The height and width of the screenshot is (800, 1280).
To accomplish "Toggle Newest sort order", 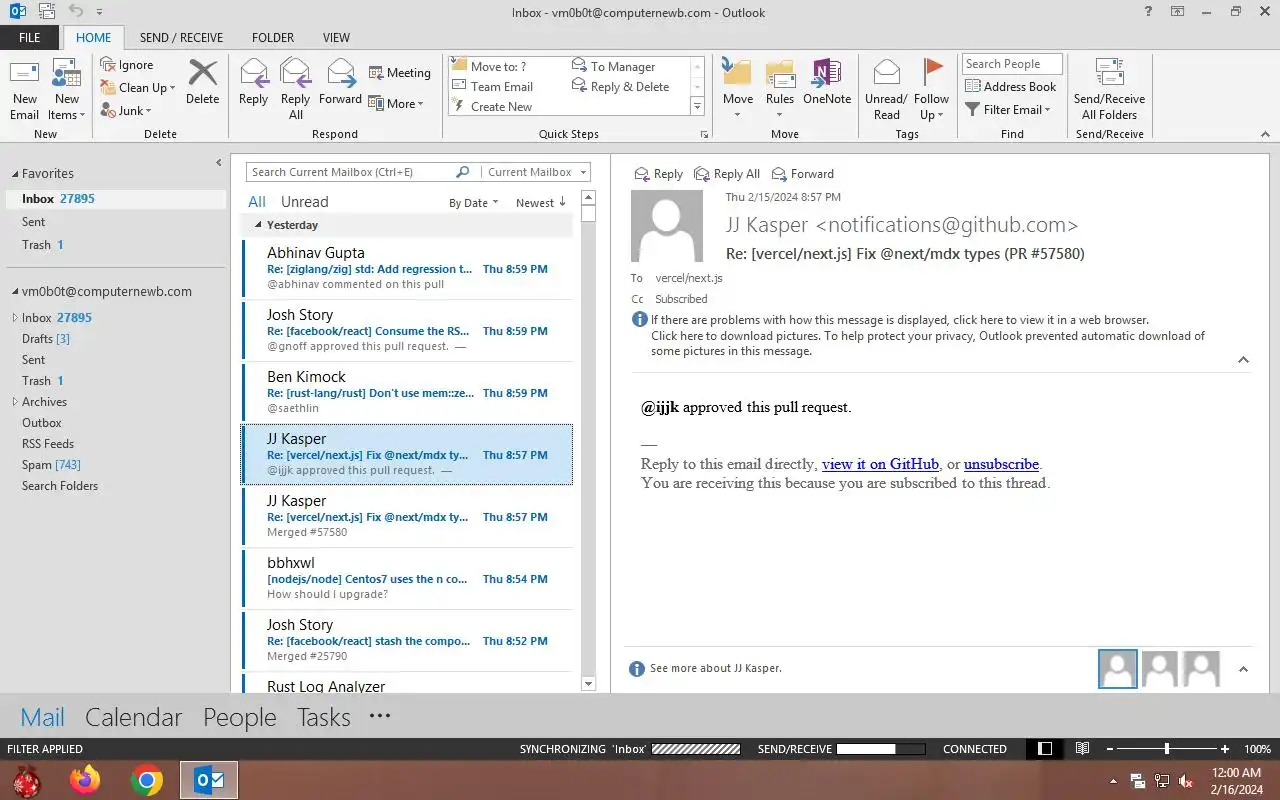I will coord(541,203).
